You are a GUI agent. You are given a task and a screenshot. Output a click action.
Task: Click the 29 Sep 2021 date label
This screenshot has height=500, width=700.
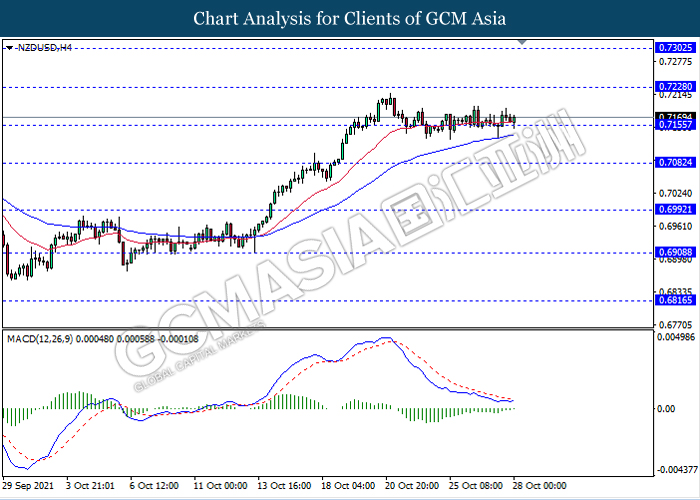(28, 486)
